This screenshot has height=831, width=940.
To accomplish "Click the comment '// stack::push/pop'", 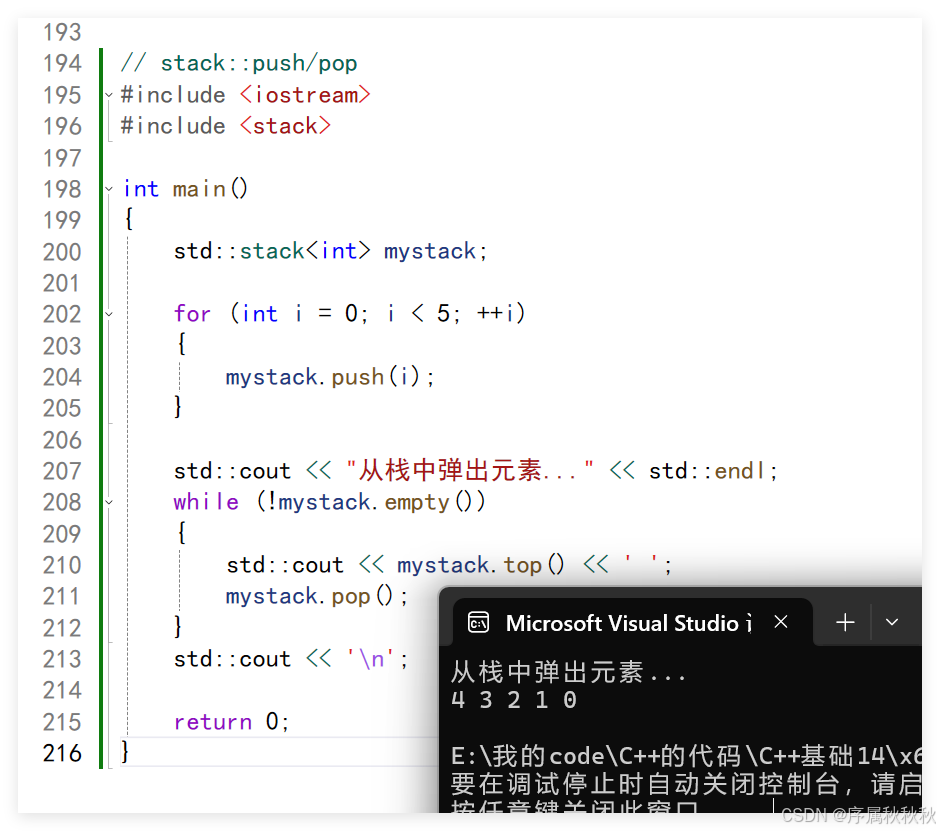I will (x=239, y=63).
